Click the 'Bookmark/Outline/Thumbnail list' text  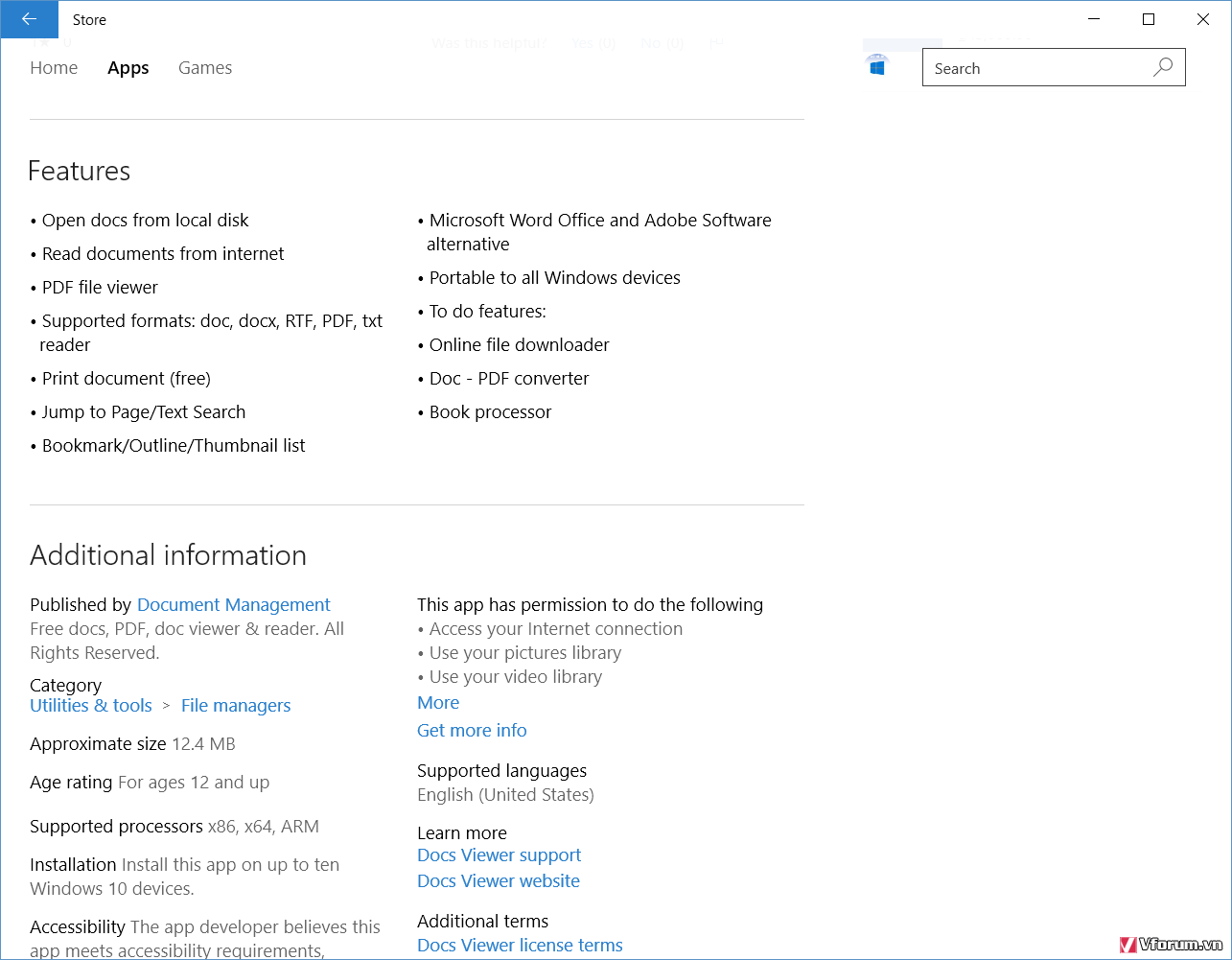click(174, 446)
